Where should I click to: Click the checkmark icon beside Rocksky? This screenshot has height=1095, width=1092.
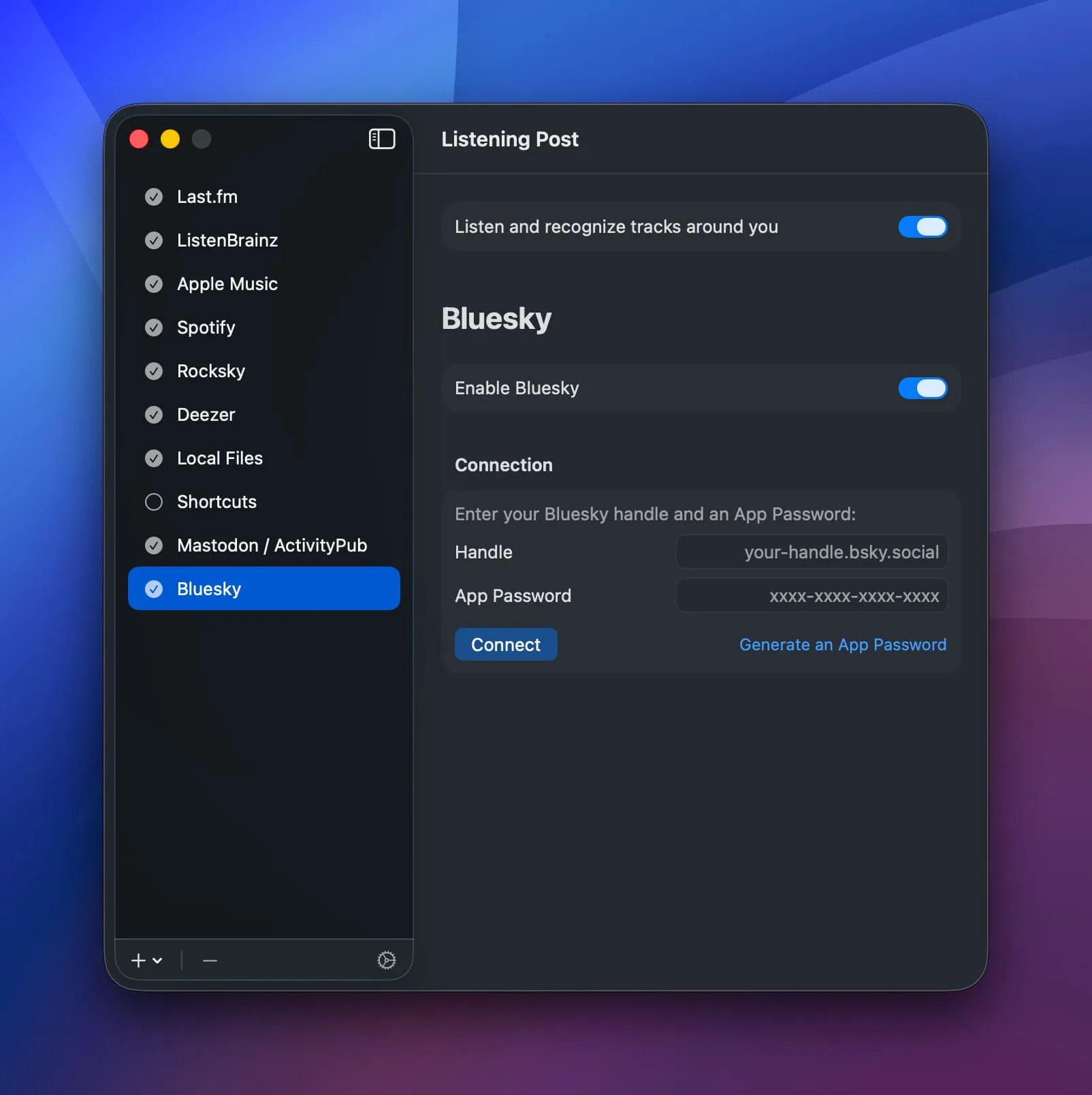(153, 371)
